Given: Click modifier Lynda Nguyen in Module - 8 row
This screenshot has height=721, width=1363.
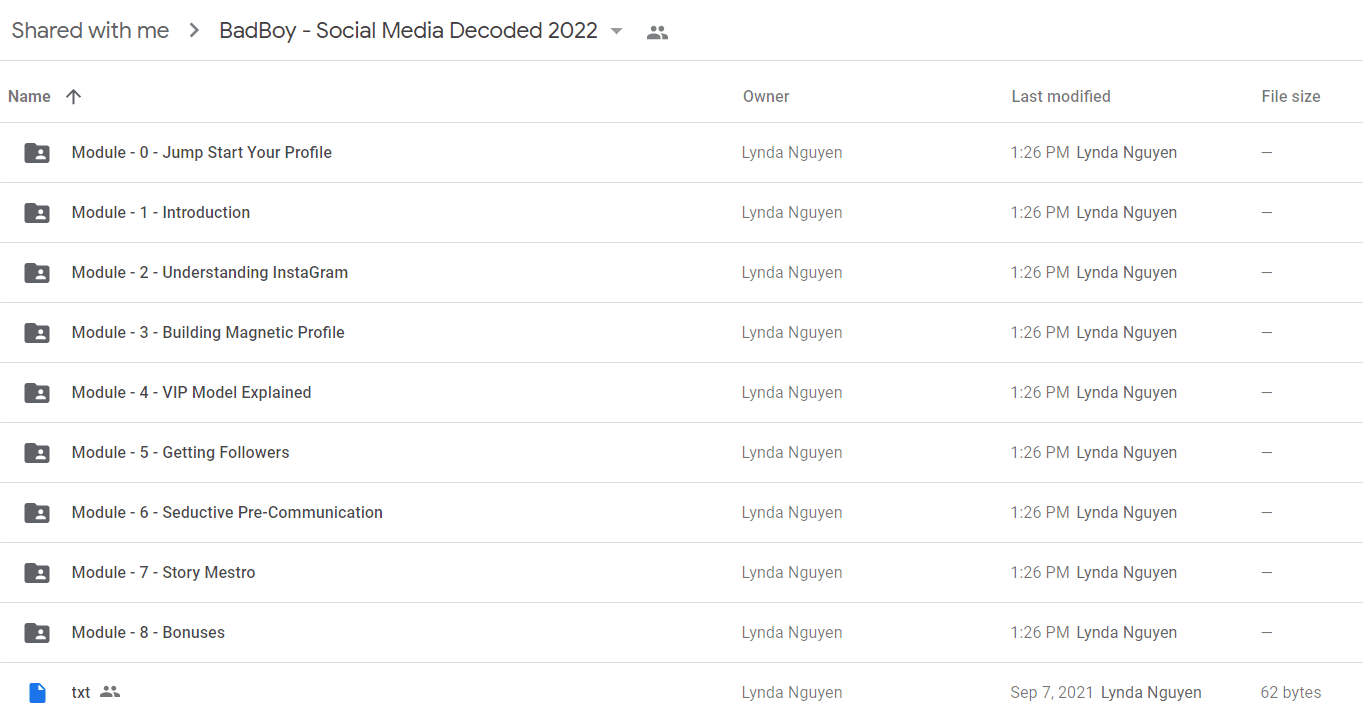Looking at the screenshot, I should click(1127, 633).
